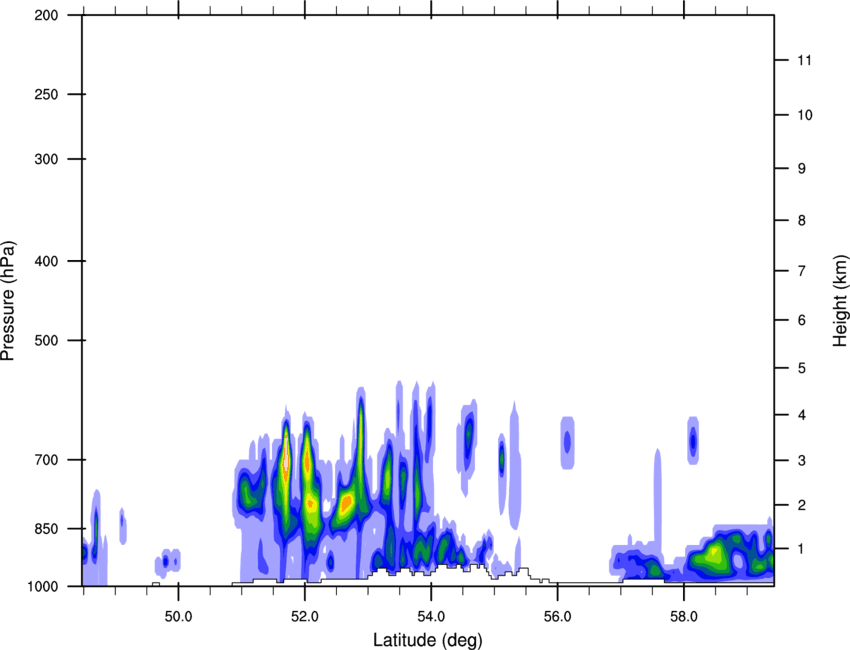Pick the 7 km height label
850x650 pixels.
802,271
